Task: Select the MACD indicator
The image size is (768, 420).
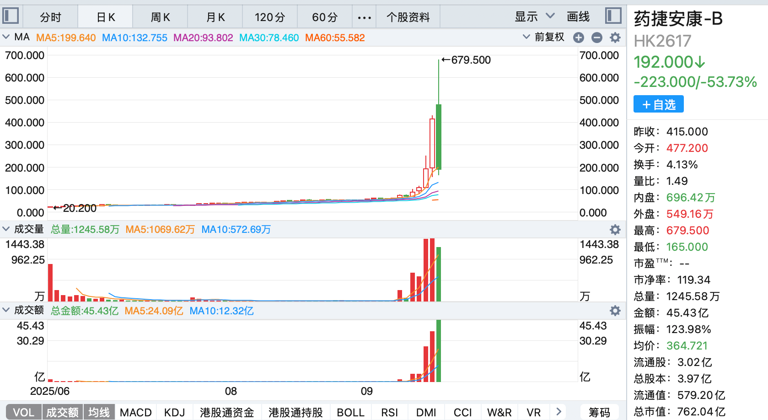Action: point(136,412)
